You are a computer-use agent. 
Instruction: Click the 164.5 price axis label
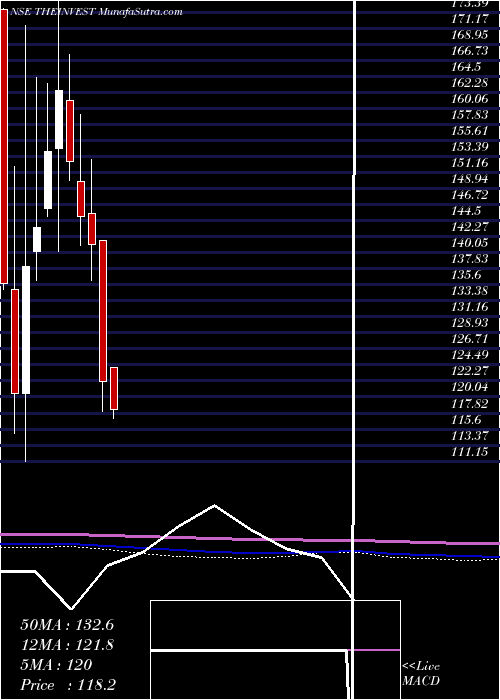tap(466, 67)
